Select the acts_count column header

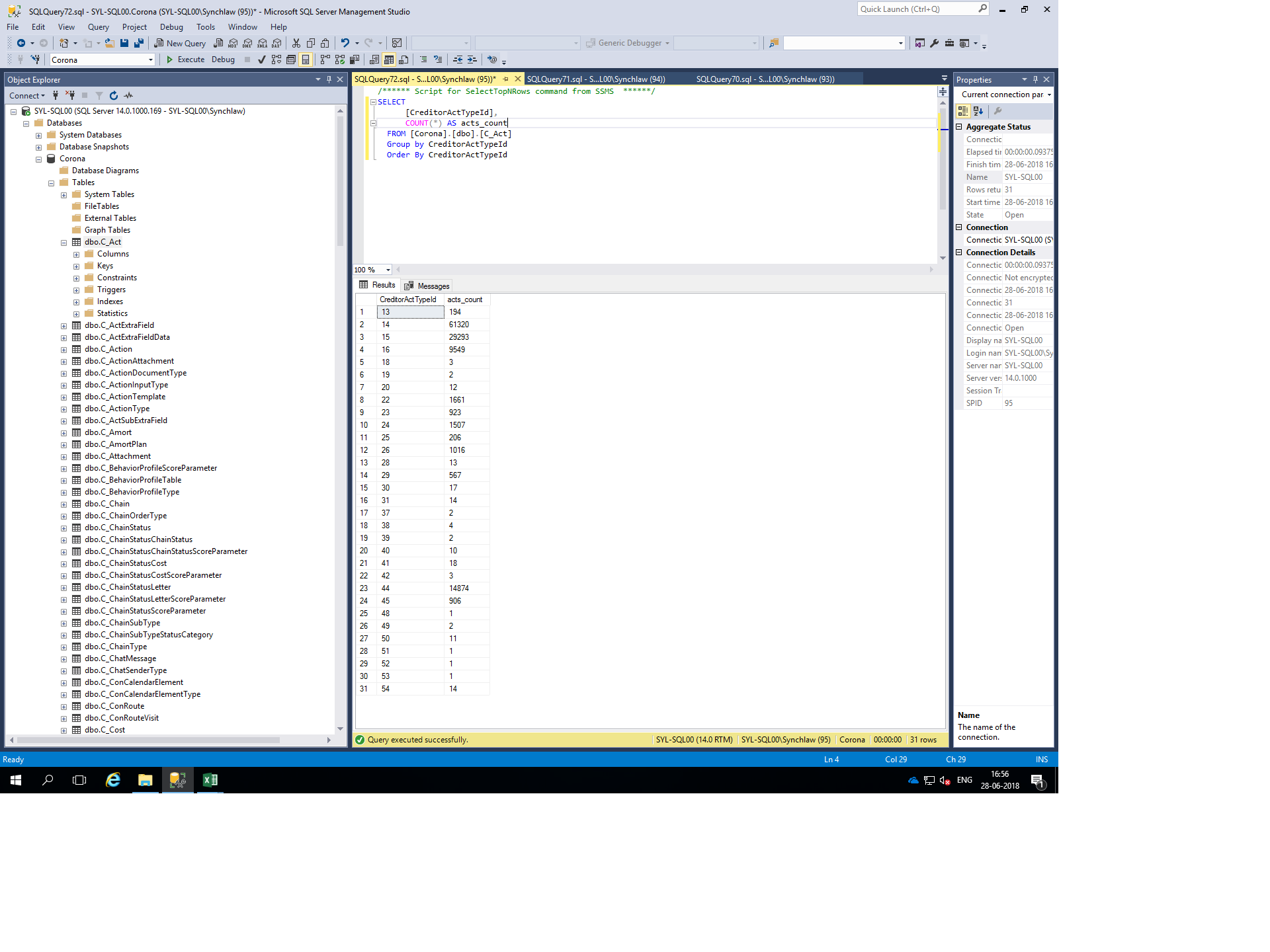click(466, 299)
